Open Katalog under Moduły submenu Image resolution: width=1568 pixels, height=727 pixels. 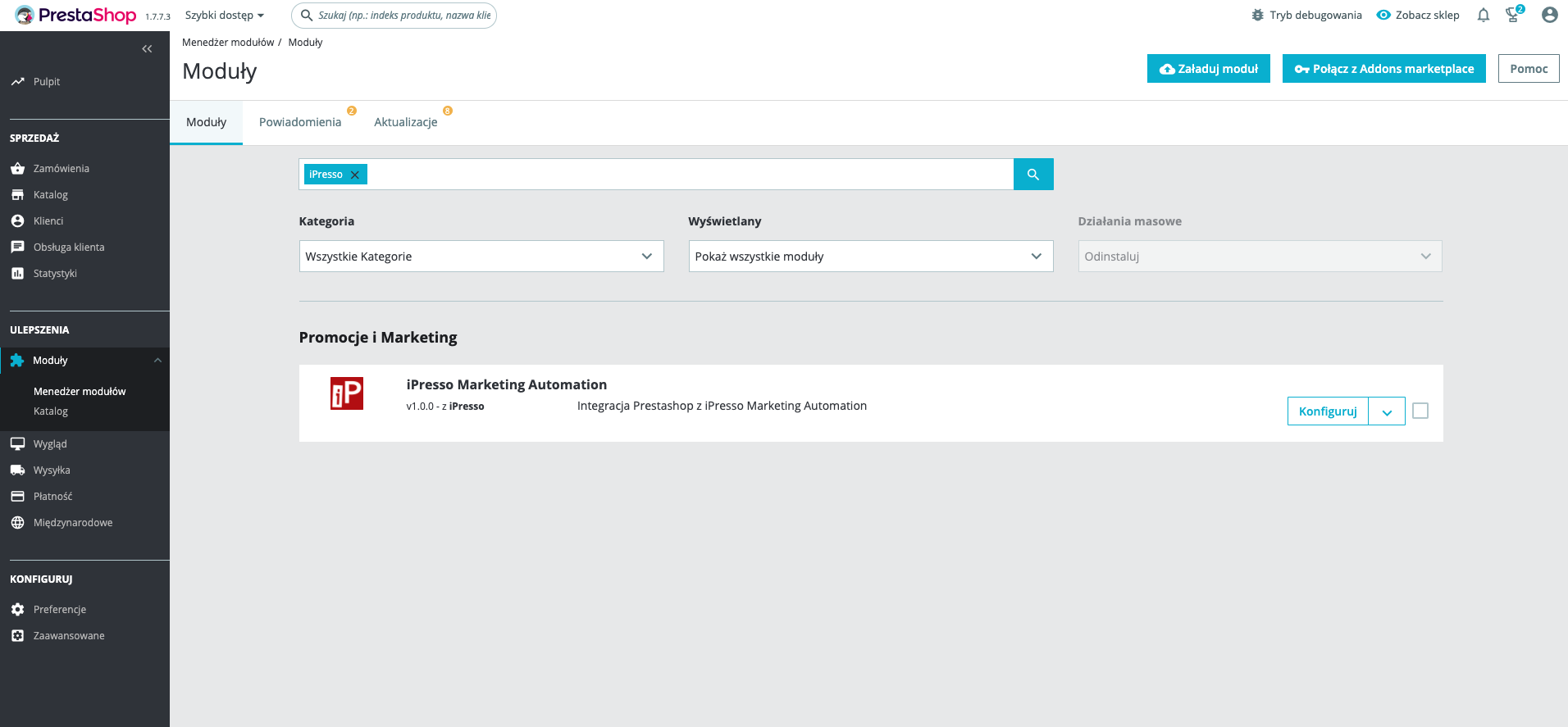(x=51, y=411)
